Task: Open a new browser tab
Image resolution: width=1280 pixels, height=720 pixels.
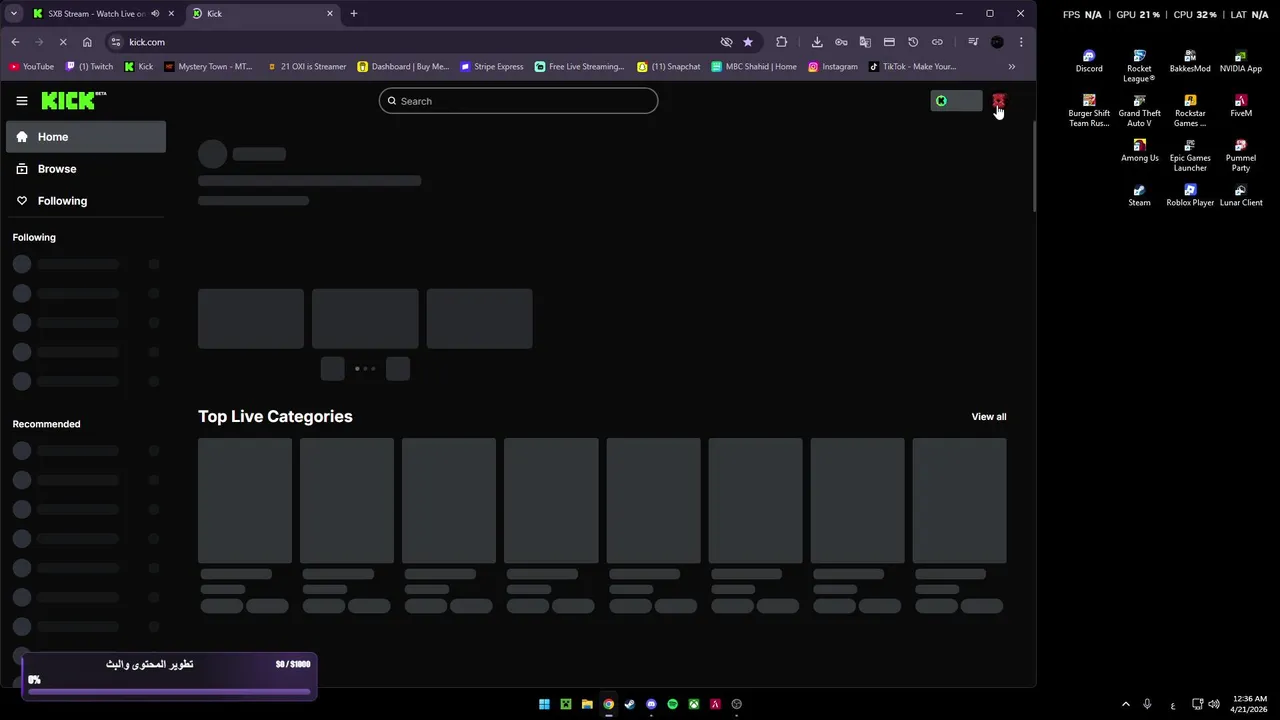Action: 354,14
